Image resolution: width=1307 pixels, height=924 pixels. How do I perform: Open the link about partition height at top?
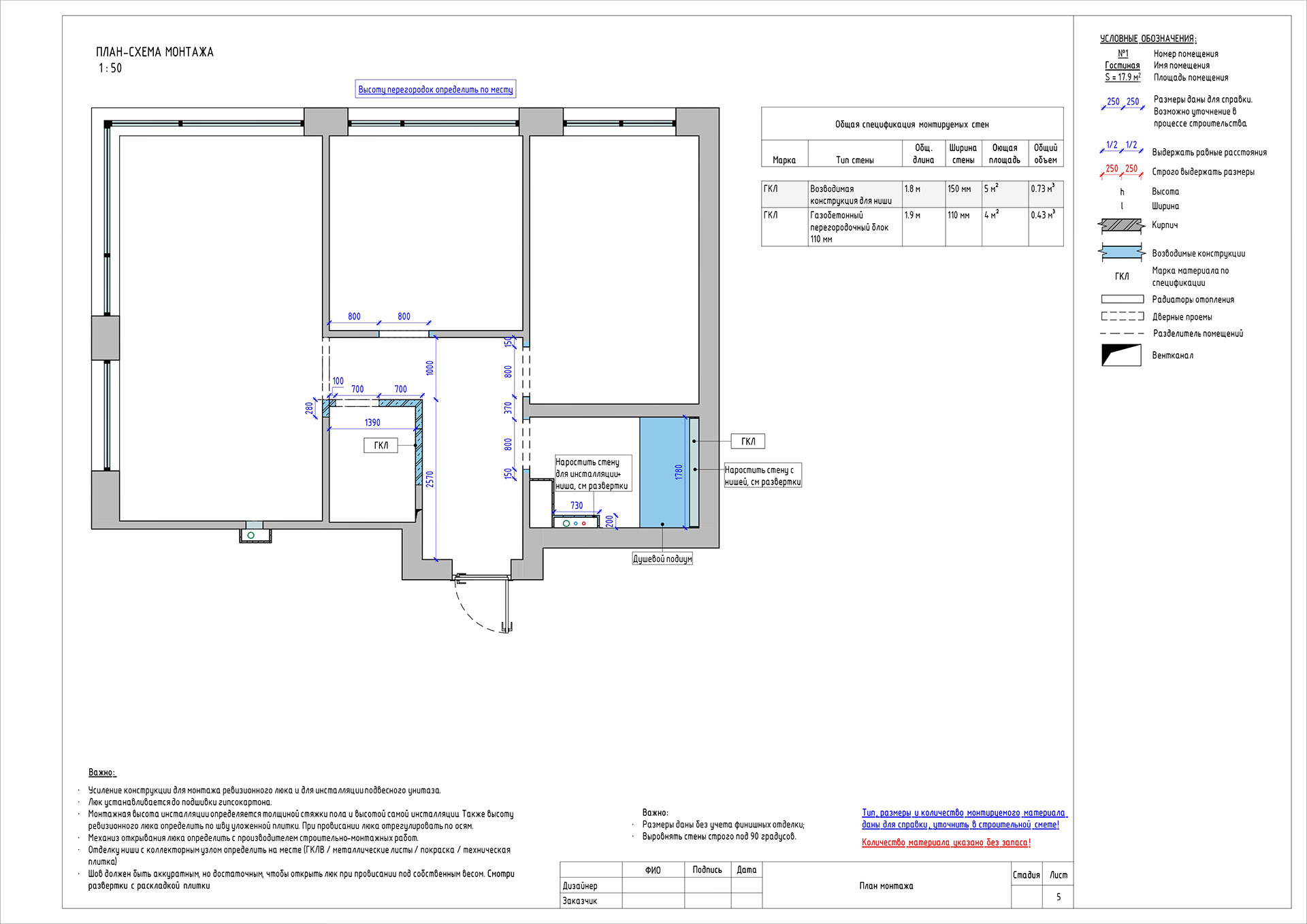pyautogui.click(x=435, y=90)
